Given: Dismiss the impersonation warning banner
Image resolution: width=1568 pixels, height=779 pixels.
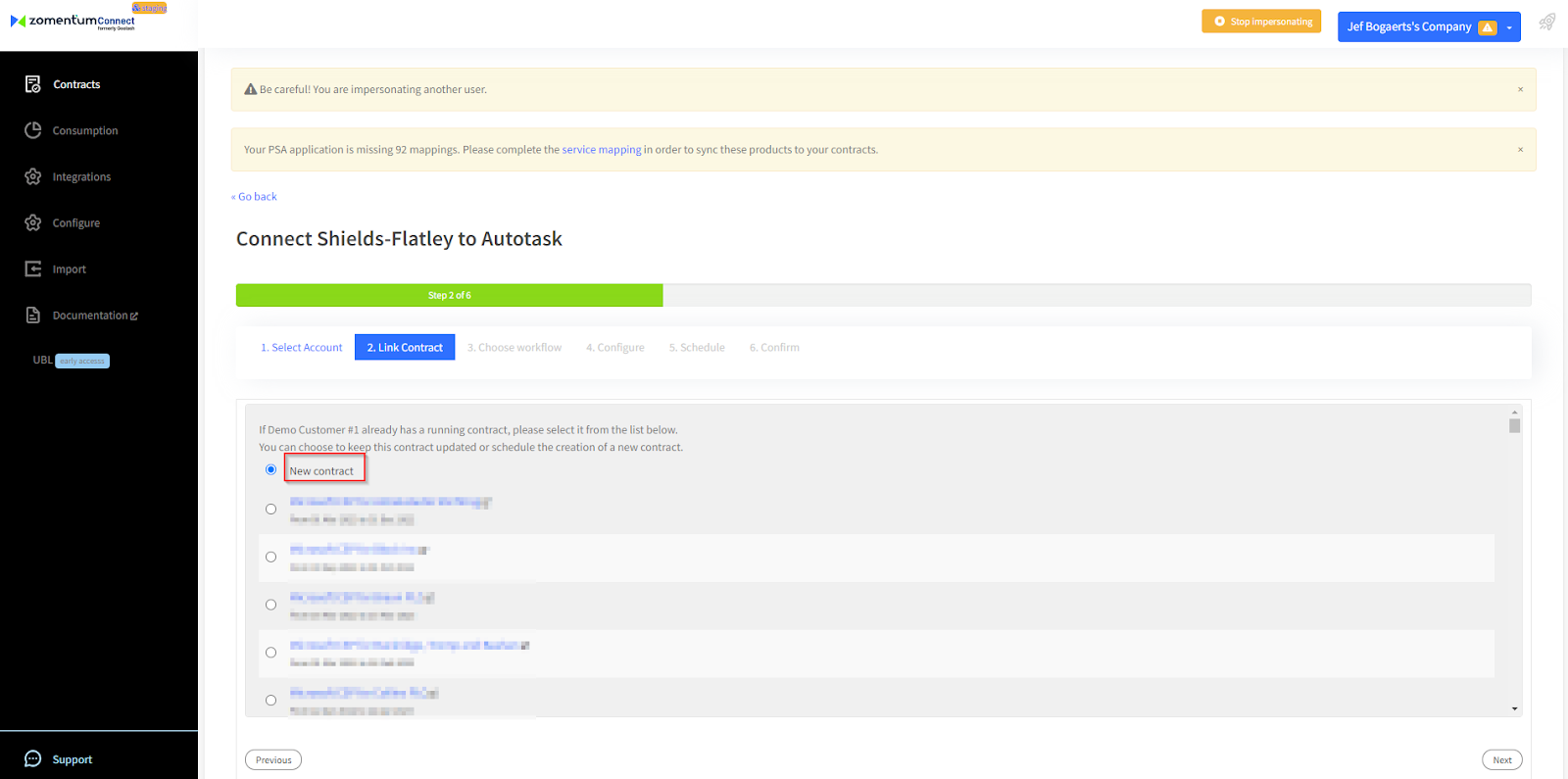Looking at the screenshot, I should click(1520, 89).
